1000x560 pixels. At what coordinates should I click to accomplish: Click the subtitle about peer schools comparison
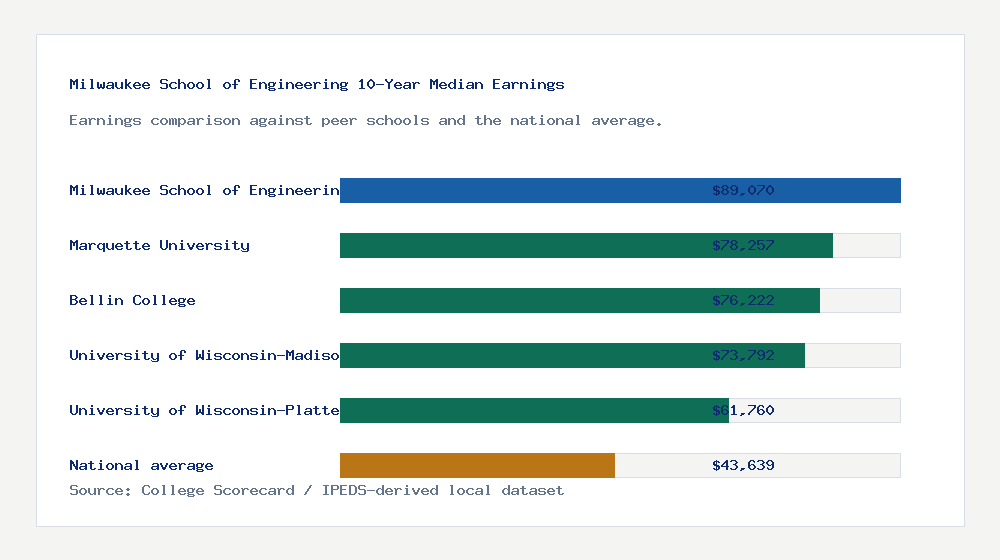(x=365, y=121)
